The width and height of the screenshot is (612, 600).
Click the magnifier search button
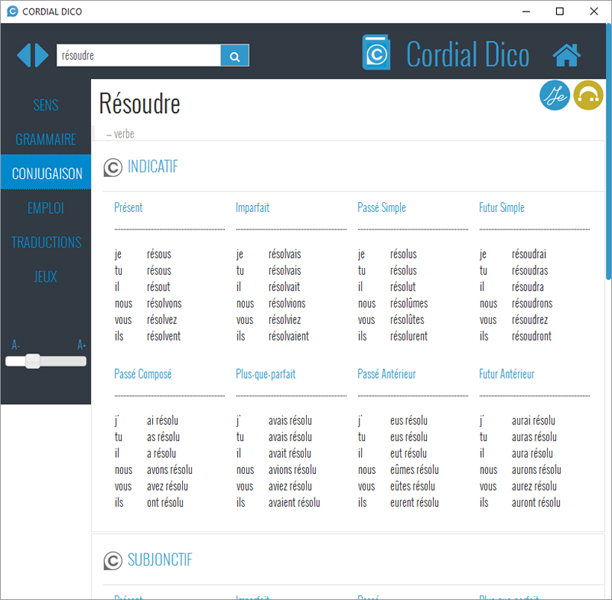tap(235, 56)
